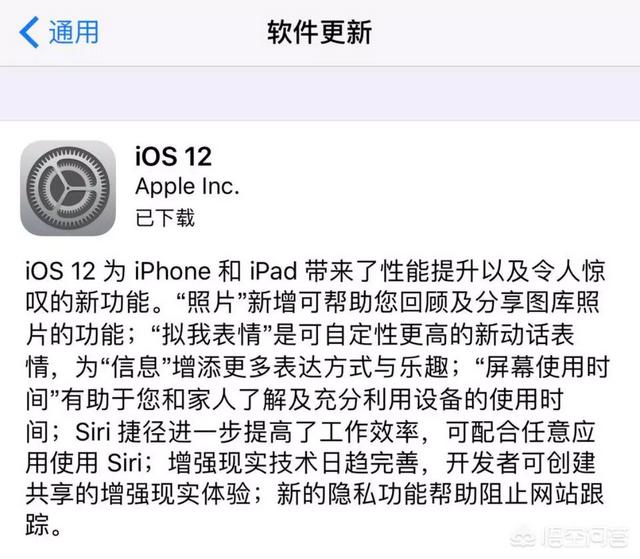Tap the “信息” word in the description
The image size is (640, 559).
[x=136, y=367]
